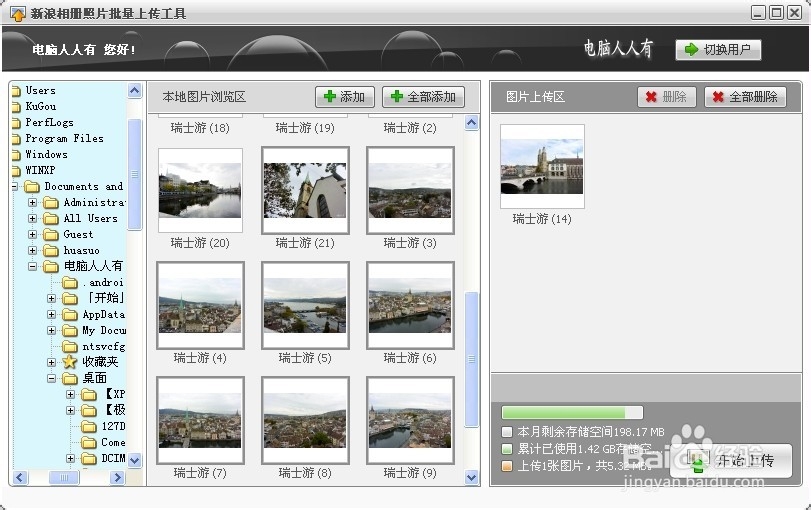Screen dimensions: 811x510
Task: Select the 瑞士游 (5) thumbnail
Action: 305,305
